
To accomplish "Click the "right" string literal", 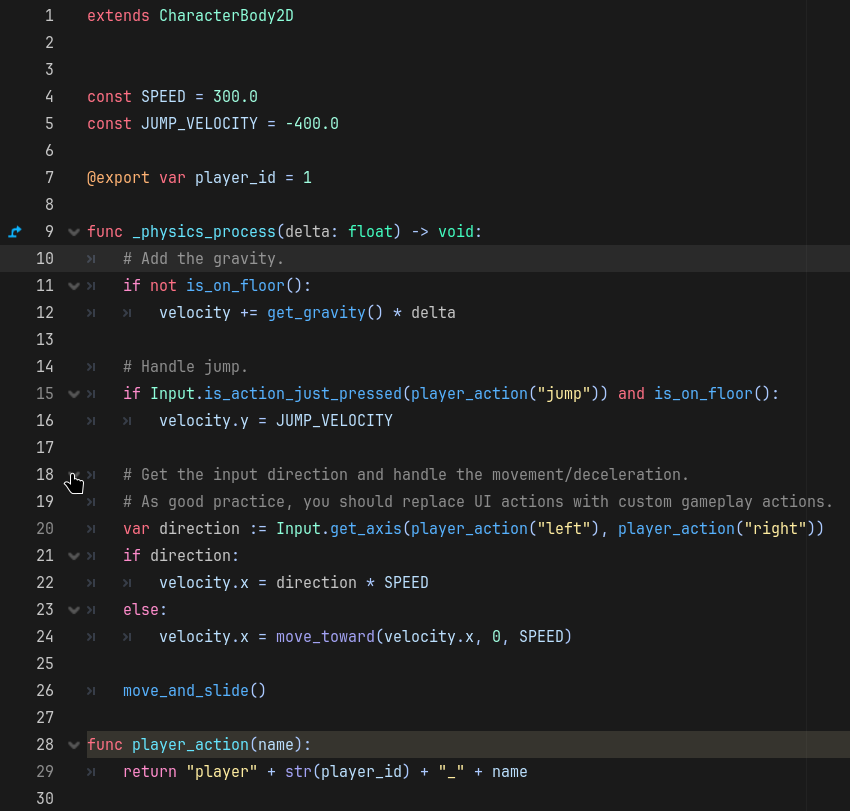I will pos(775,529).
